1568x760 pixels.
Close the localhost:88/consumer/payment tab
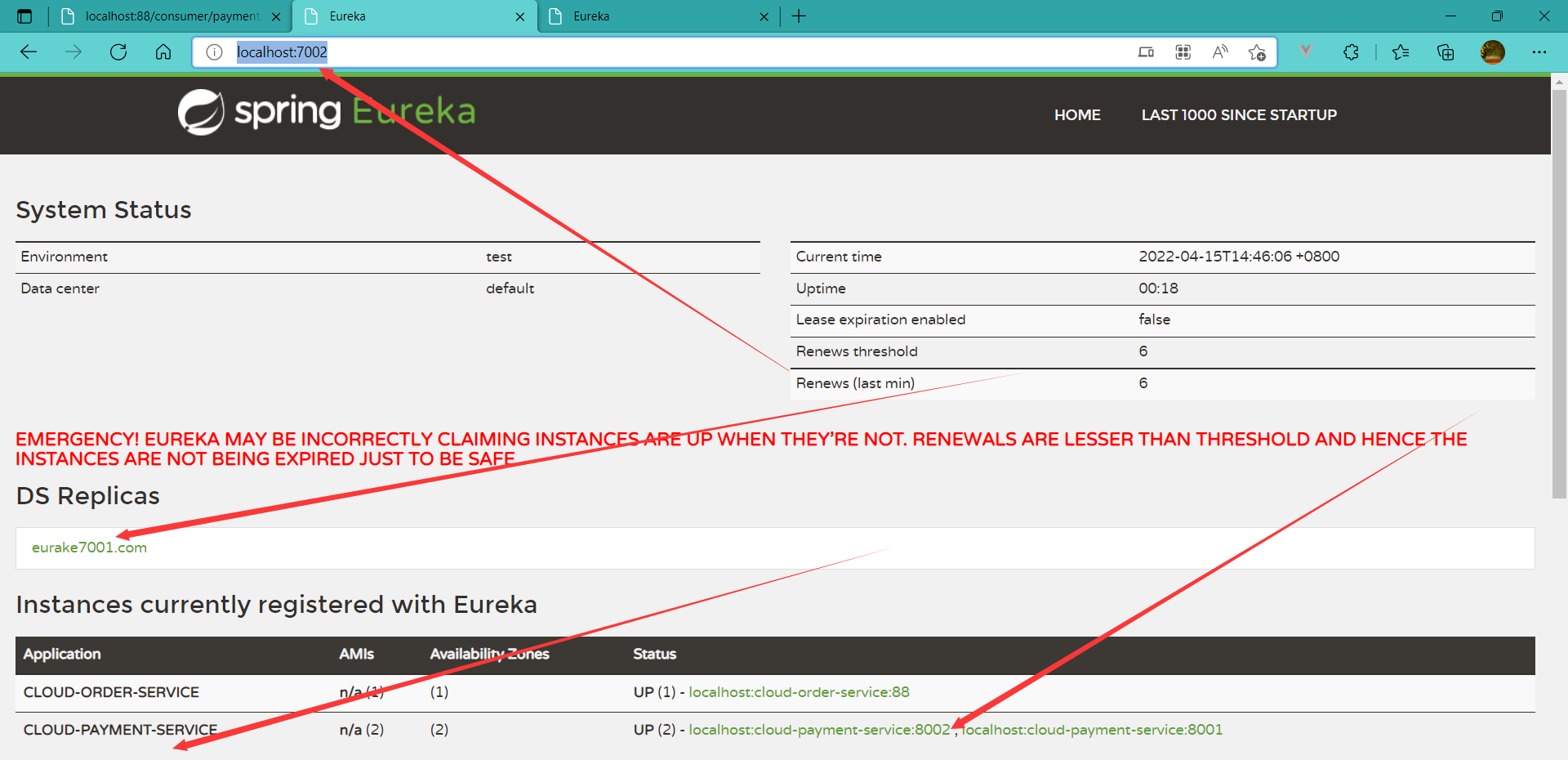click(276, 16)
